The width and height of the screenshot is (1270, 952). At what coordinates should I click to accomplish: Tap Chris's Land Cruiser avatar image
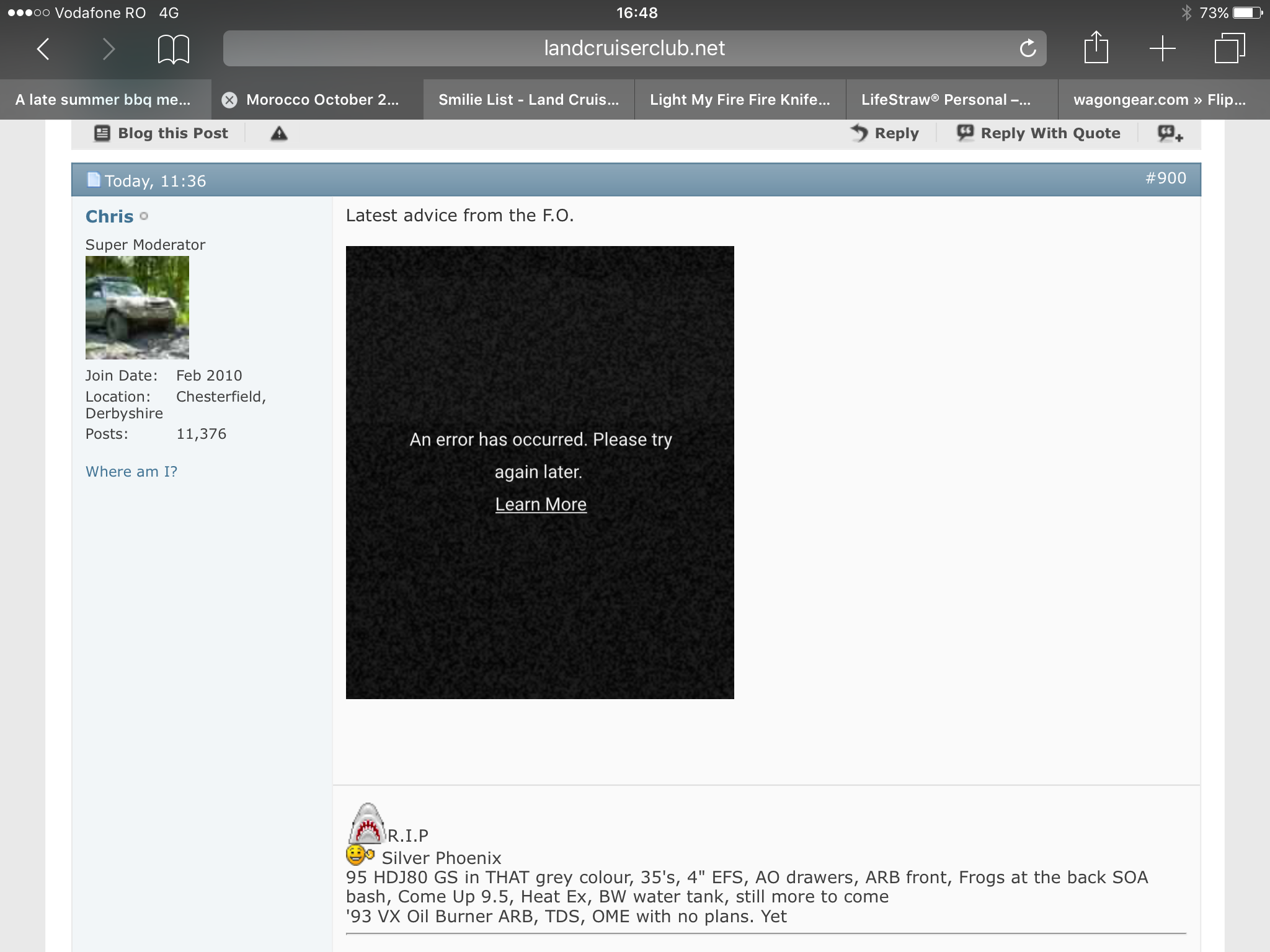tap(137, 307)
